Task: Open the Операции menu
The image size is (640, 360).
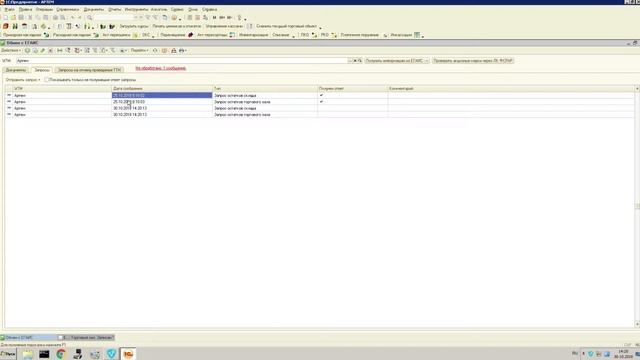Action: click(44, 9)
